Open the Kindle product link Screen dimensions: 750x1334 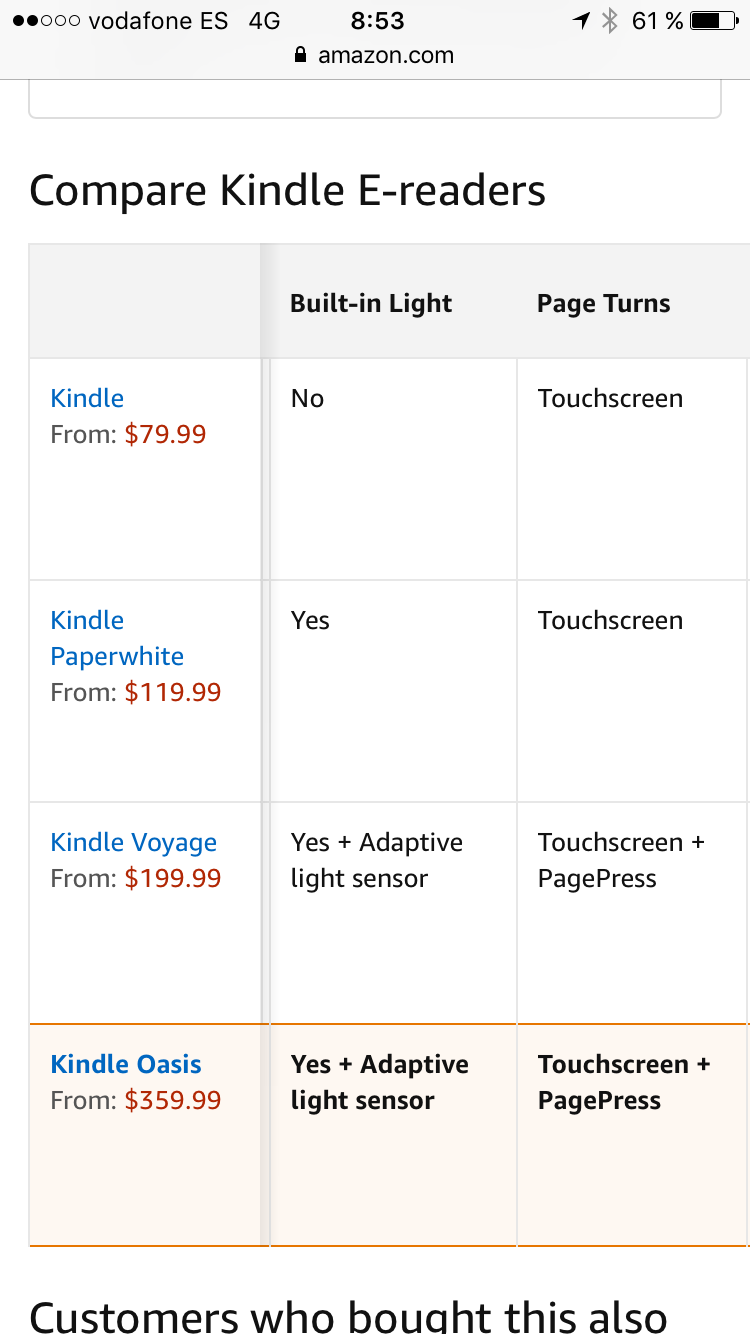[x=87, y=398]
